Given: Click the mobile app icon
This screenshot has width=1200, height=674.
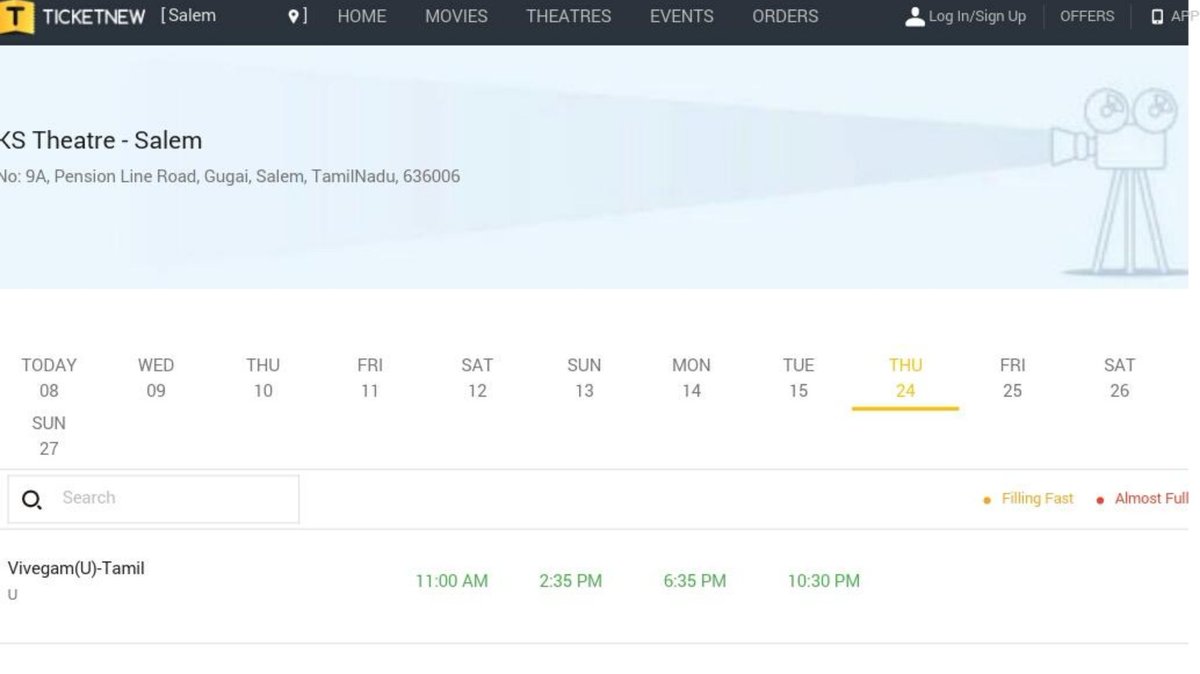Looking at the screenshot, I should coord(1157,17).
